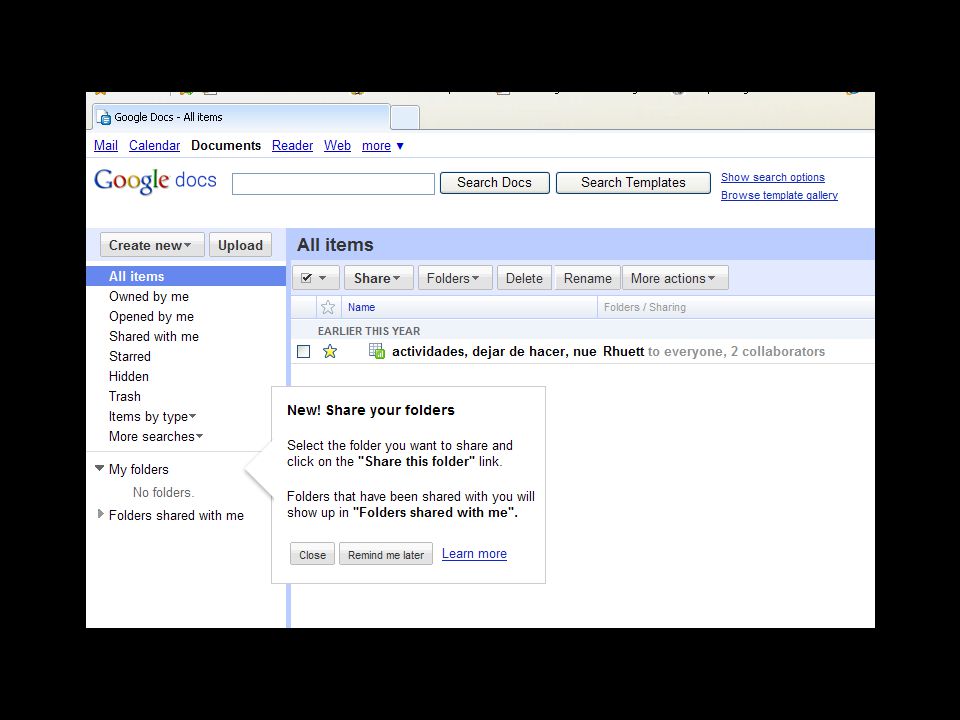Click Remind me later button
Image resolution: width=960 pixels, height=720 pixels.
point(386,555)
